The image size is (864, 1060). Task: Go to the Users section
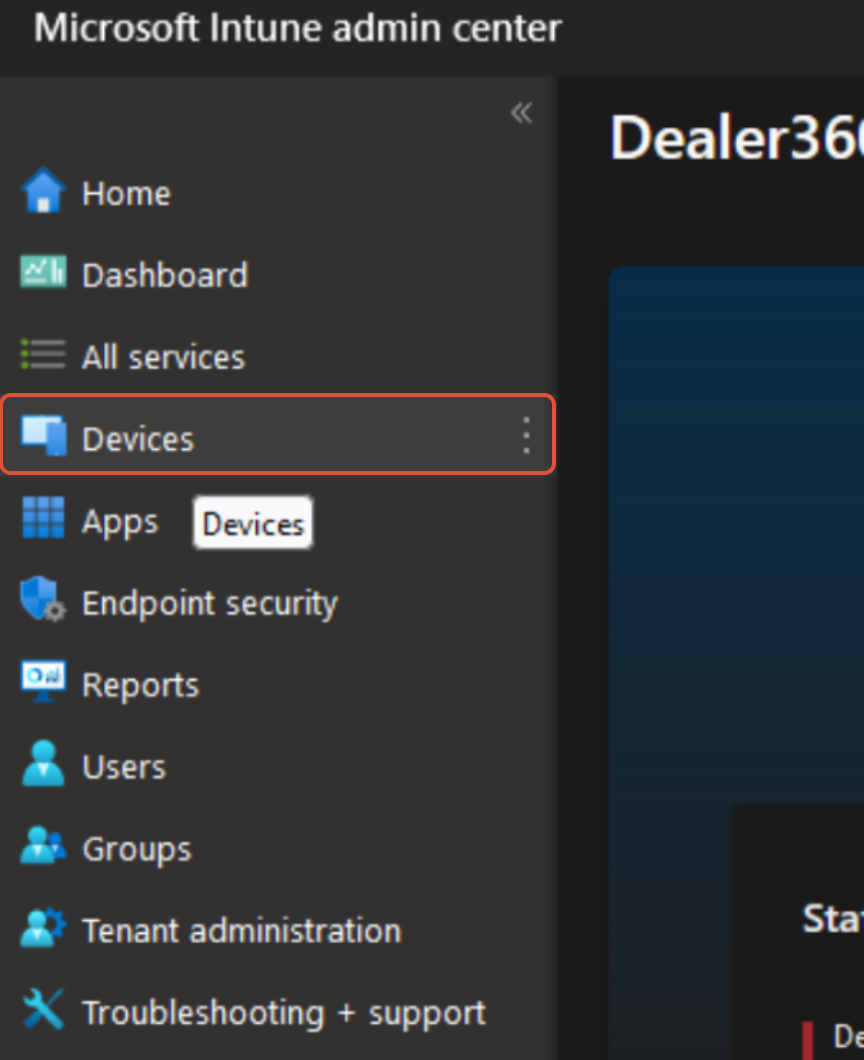pyautogui.click(x=124, y=767)
